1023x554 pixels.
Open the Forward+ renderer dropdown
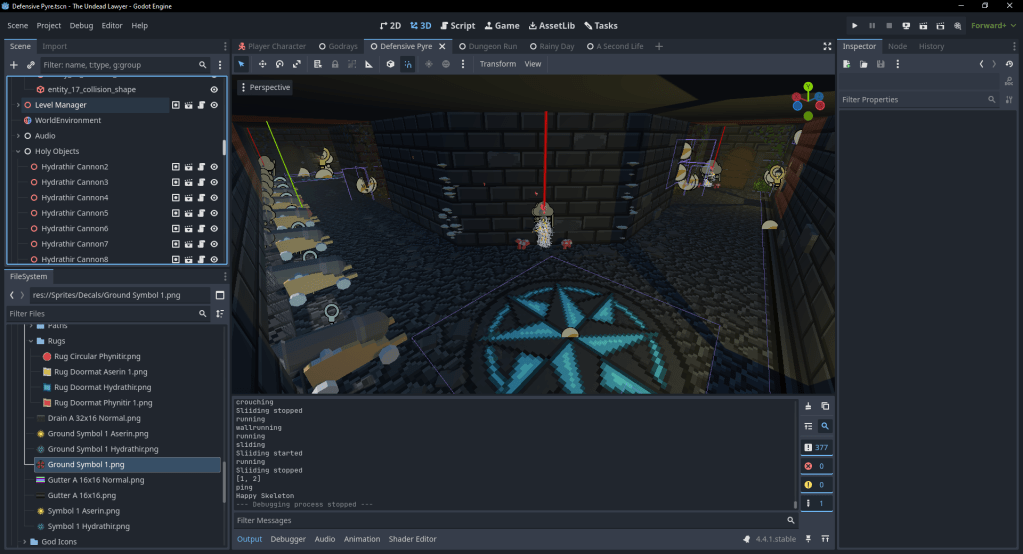[994, 25]
